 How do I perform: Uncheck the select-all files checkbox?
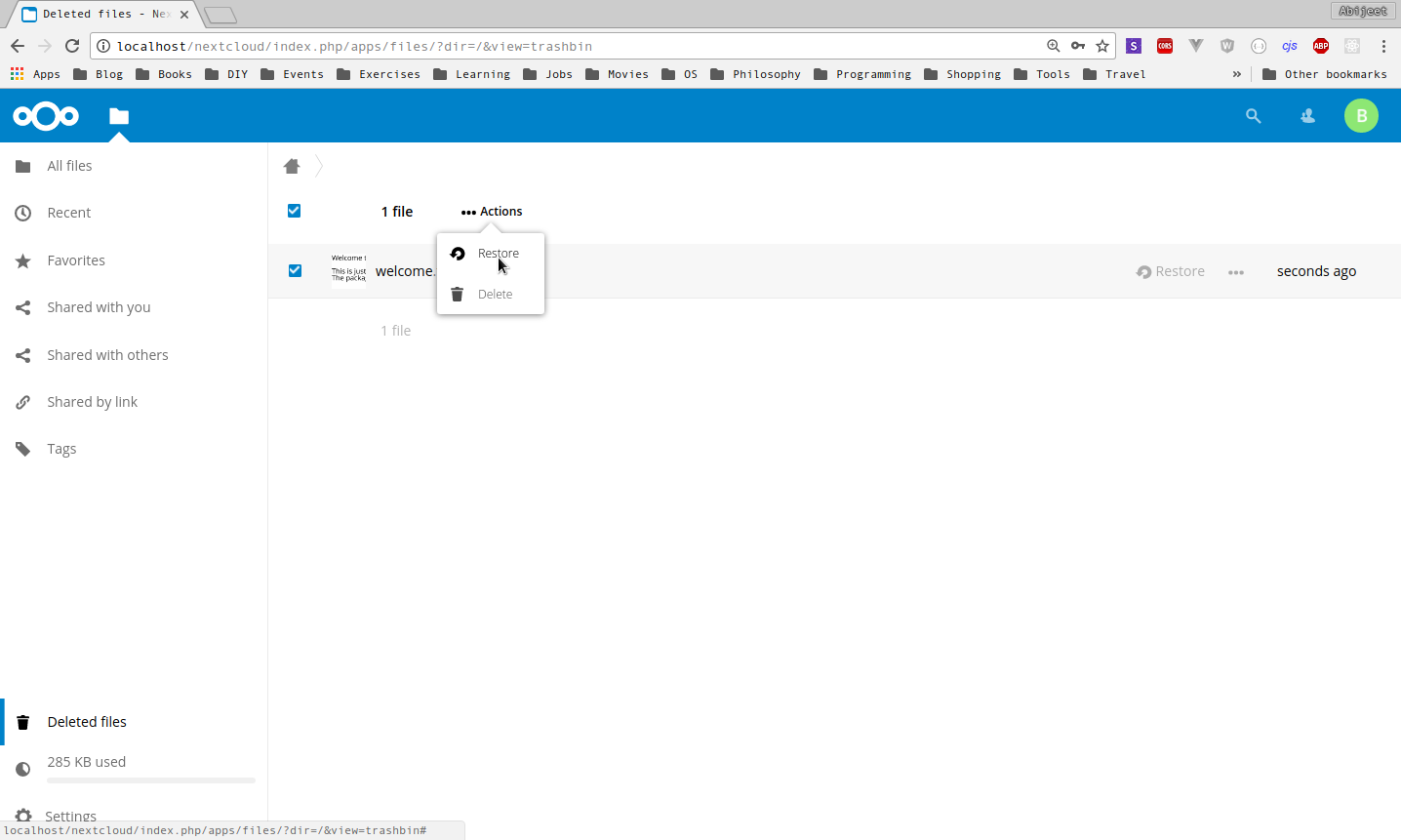click(294, 210)
